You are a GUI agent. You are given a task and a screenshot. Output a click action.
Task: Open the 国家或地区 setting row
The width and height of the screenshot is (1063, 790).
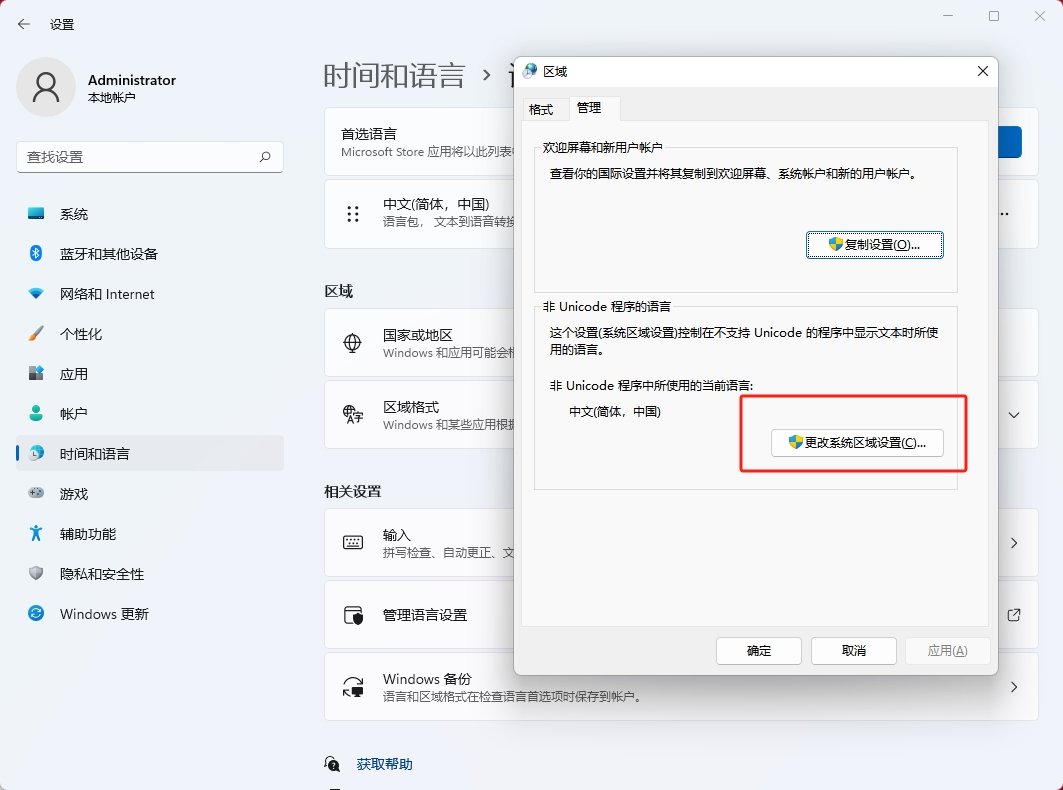[x=681, y=343]
